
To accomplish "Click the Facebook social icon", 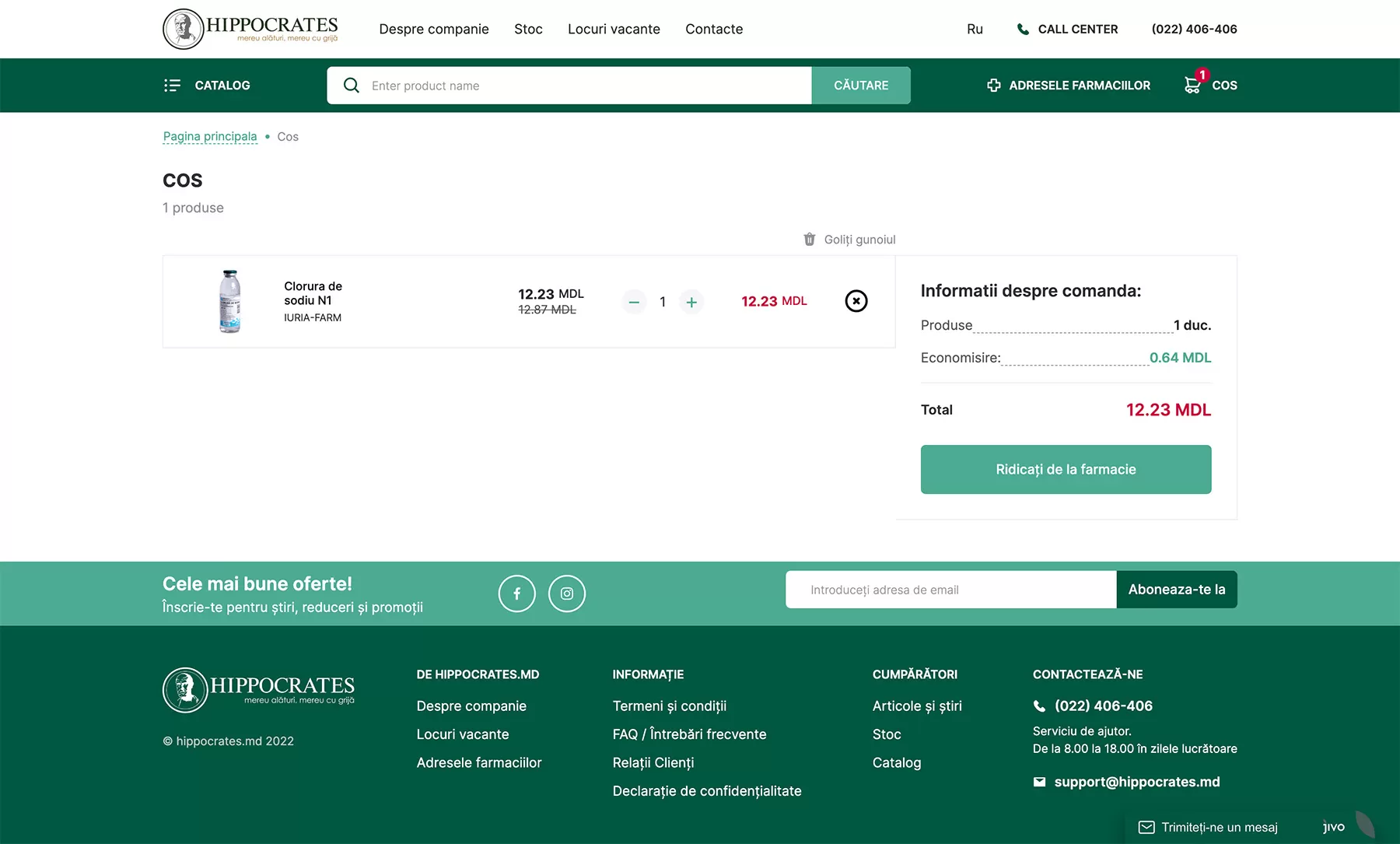I will (517, 594).
